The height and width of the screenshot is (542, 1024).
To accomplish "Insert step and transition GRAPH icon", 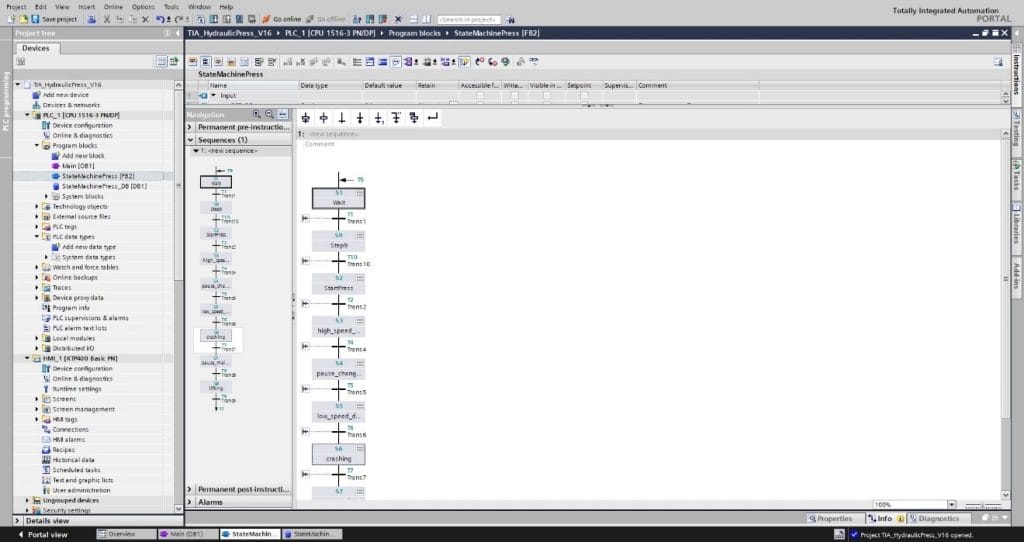I will (306, 118).
